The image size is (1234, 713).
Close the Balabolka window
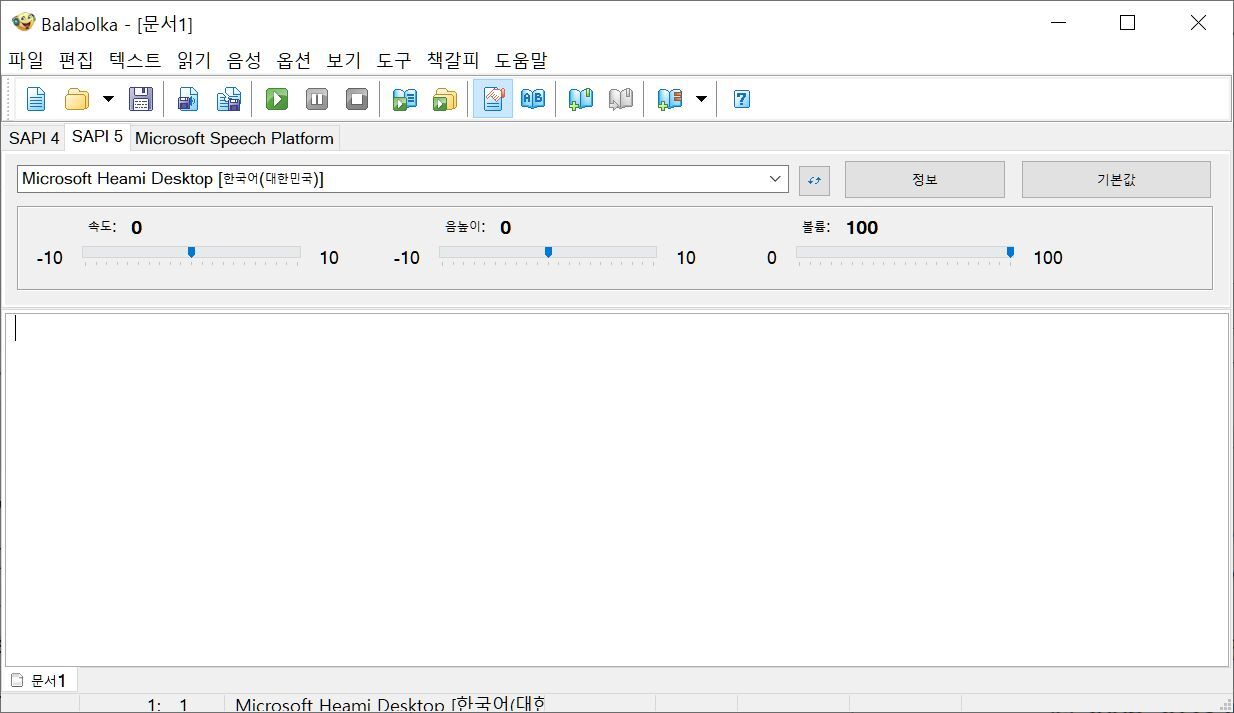click(1198, 23)
